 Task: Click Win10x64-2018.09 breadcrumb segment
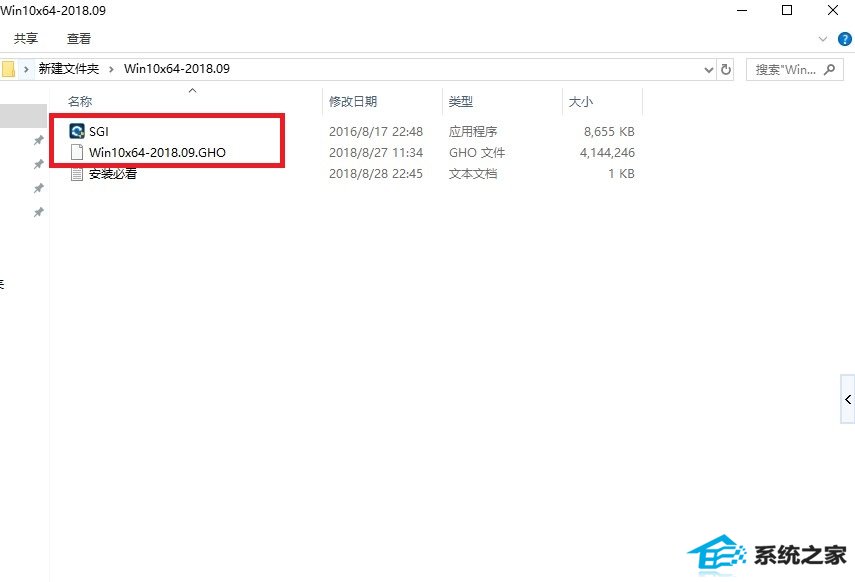(x=177, y=69)
